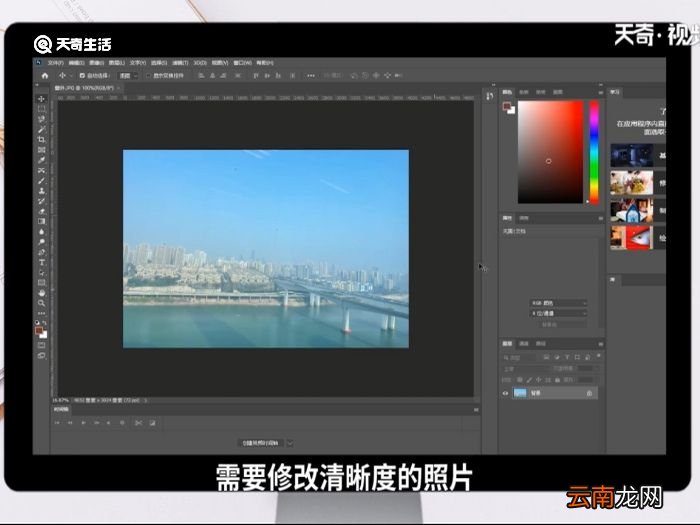Screen dimensions: 700x525
Task: Select the Hand tool
Action: click(x=42, y=293)
